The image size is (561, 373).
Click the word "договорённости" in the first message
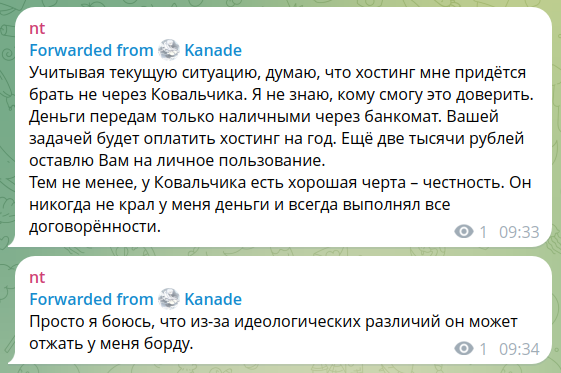(x=95, y=226)
